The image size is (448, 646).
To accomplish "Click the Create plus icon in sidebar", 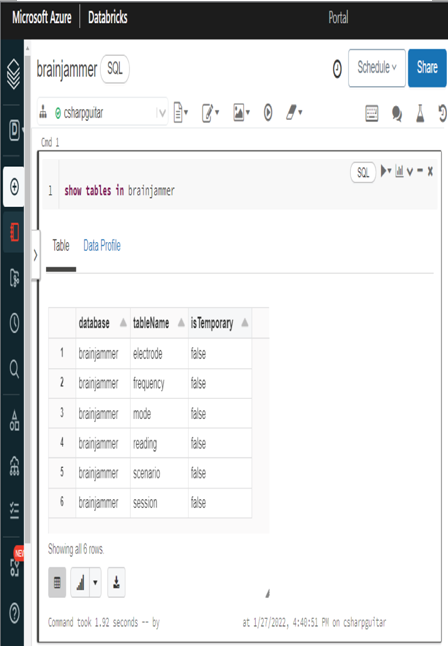I will pyautogui.click(x=14, y=187).
